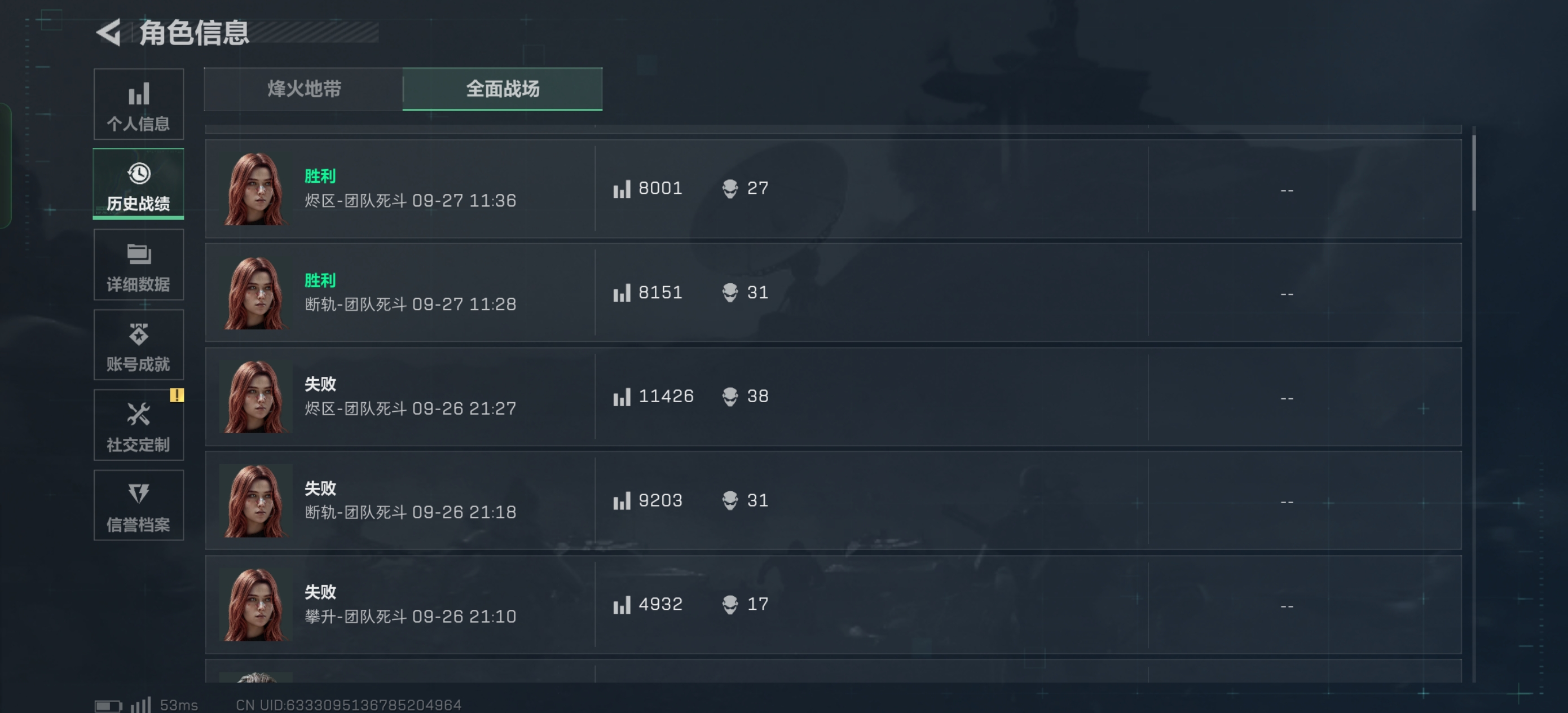Click the network signal icon next to 53ms

click(x=141, y=705)
